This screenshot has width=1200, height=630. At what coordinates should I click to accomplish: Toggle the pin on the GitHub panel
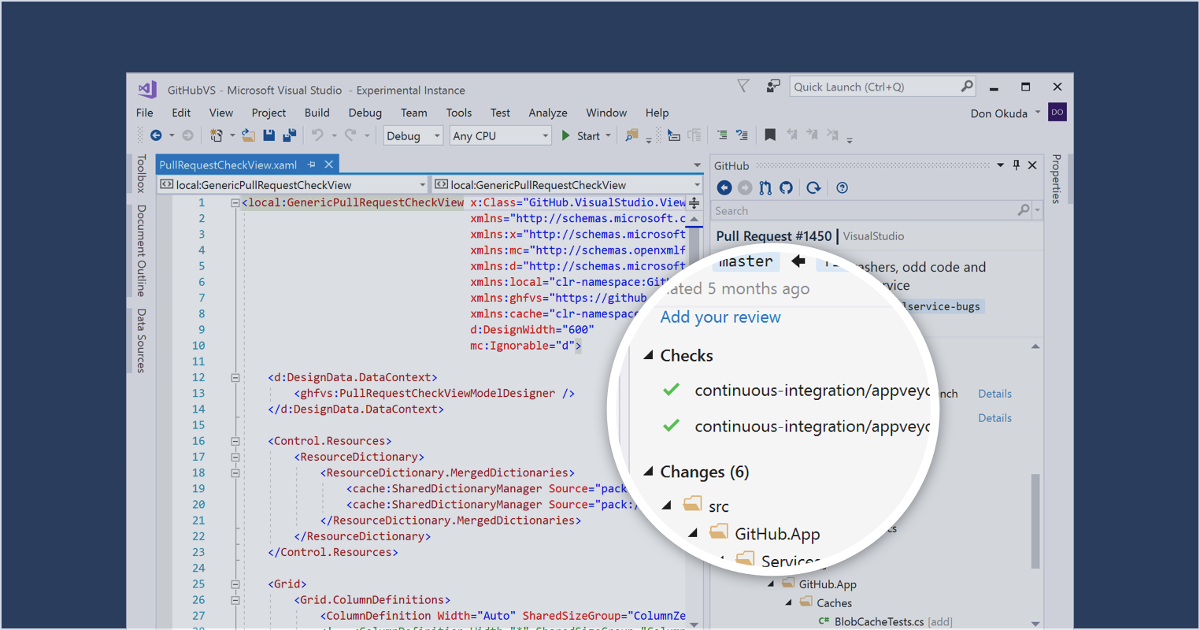pos(1017,165)
